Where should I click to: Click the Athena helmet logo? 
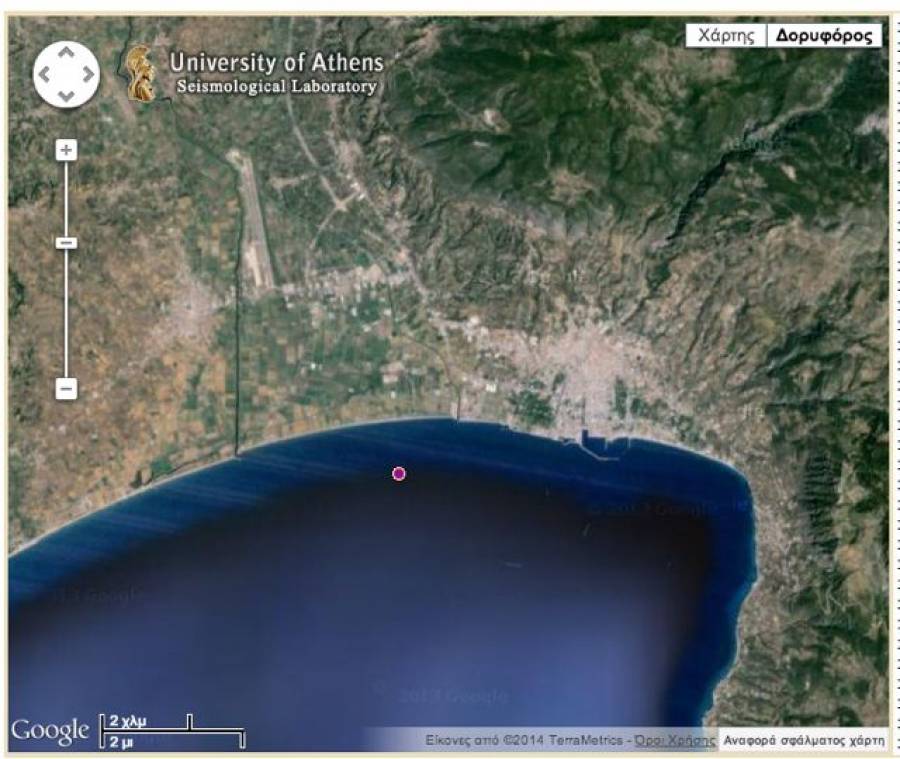[x=141, y=73]
